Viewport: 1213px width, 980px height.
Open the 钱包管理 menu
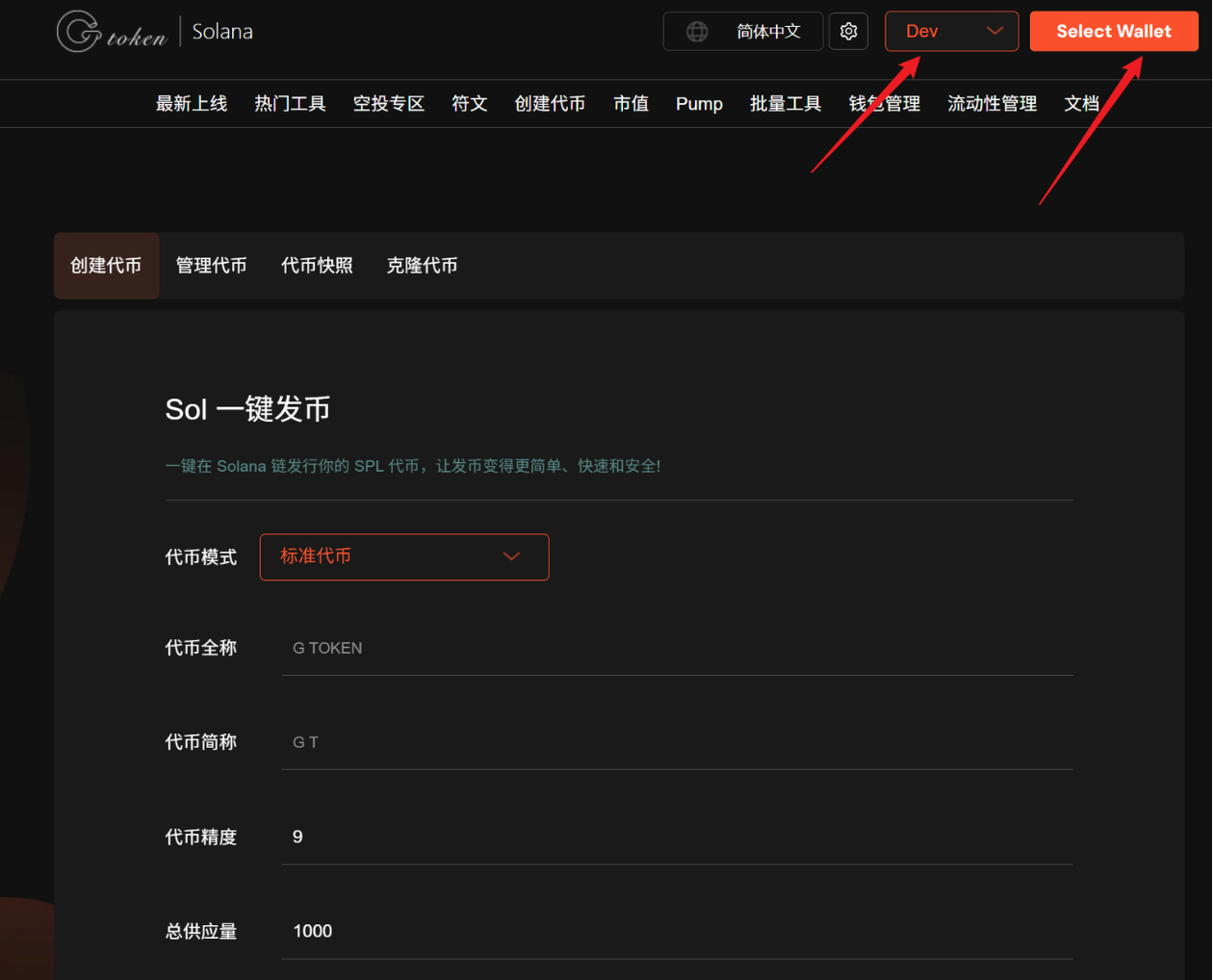pos(885,104)
